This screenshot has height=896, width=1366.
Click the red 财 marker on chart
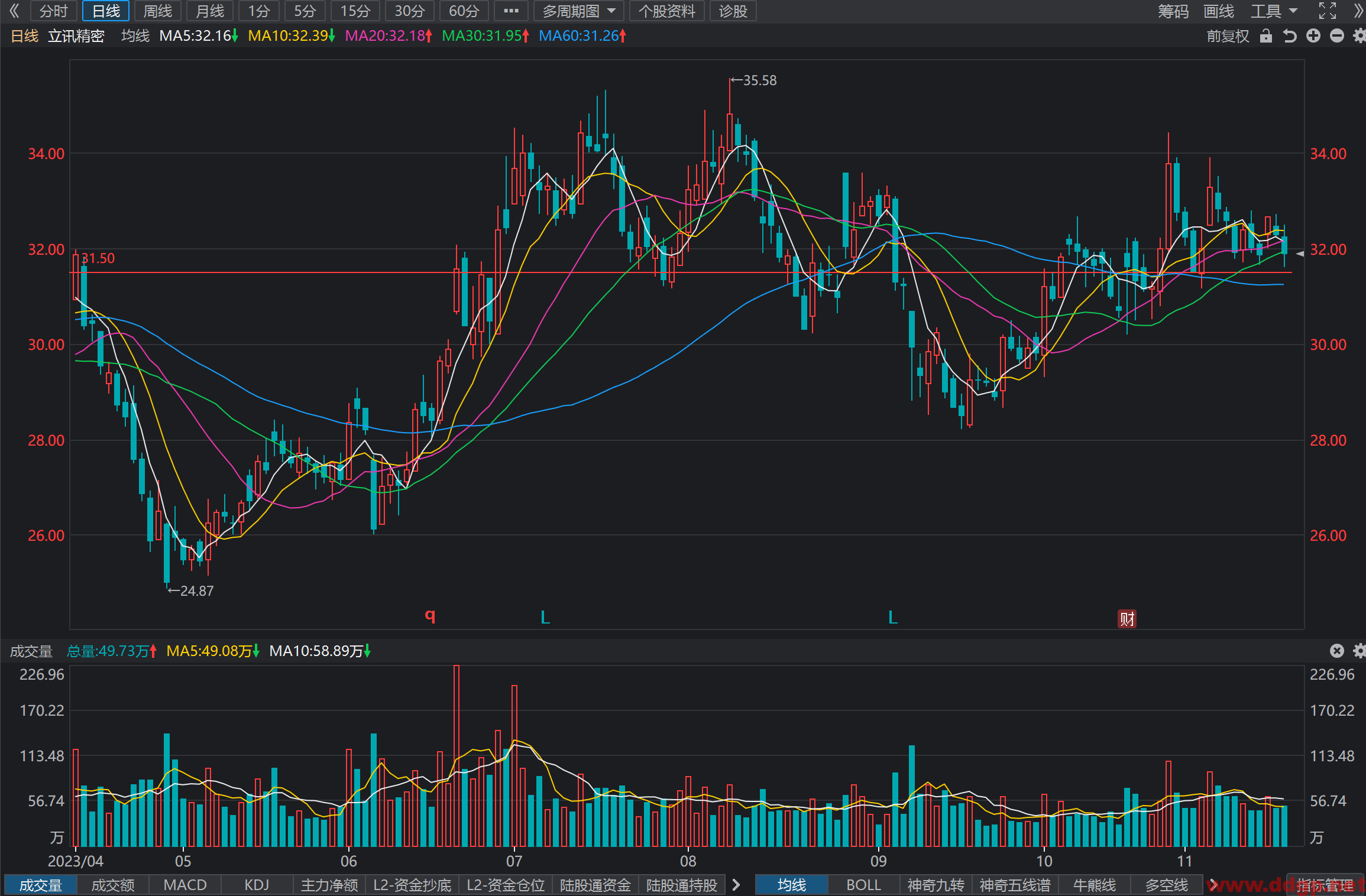pyautogui.click(x=1127, y=619)
